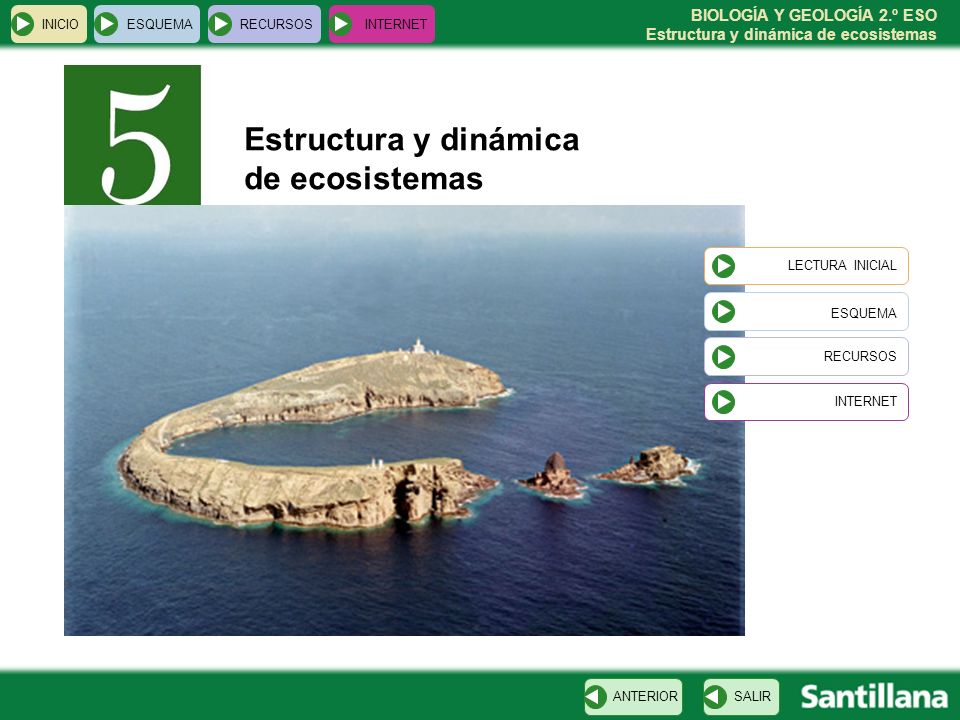This screenshot has height=720, width=960.
Task: Click the arrow icon on the pink INTERNET button
Action: [x=341, y=24]
